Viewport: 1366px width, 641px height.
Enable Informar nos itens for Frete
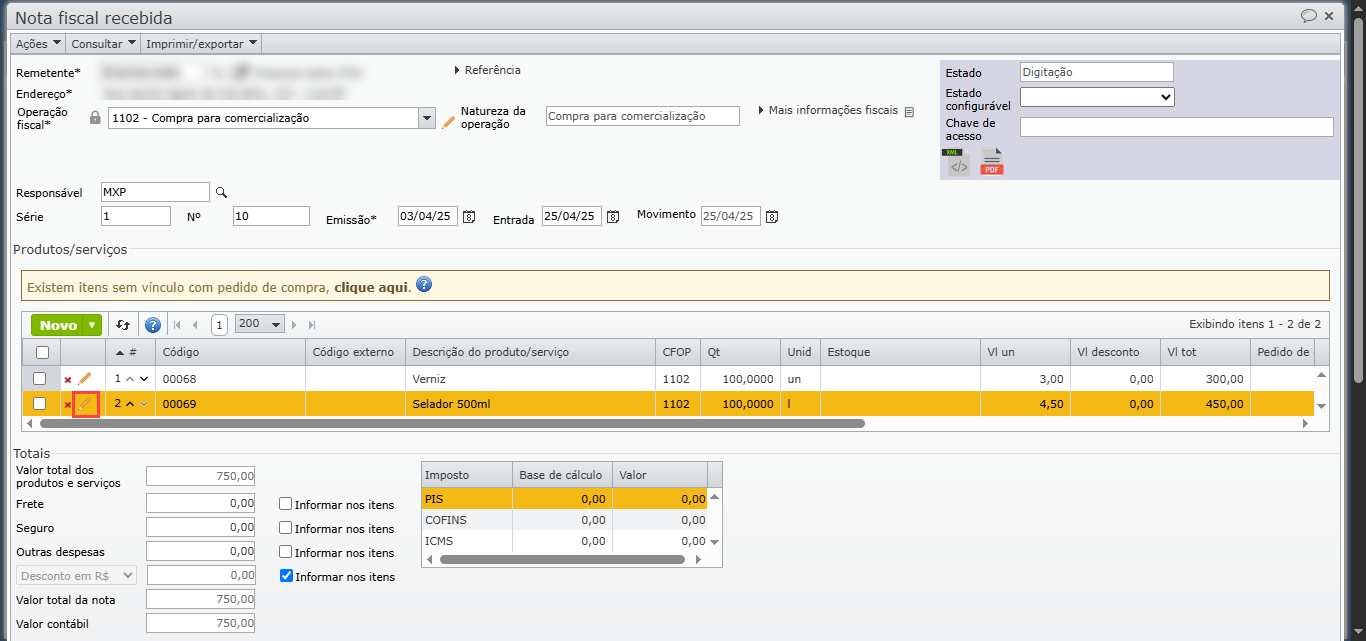[286, 504]
